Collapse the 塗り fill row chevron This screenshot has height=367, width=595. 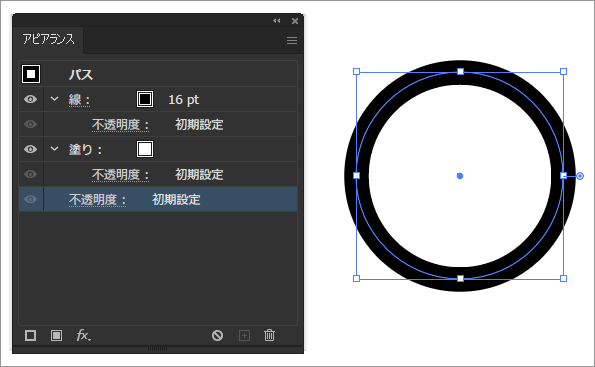tap(55, 148)
